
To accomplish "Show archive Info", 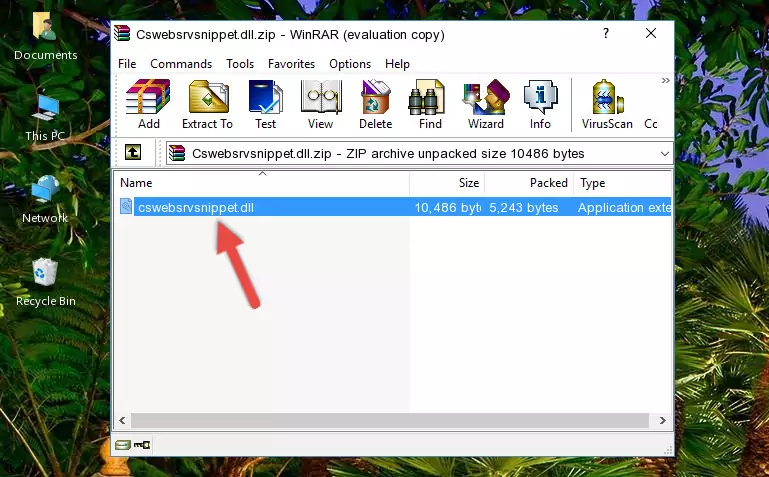I will click(x=540, y=104).
